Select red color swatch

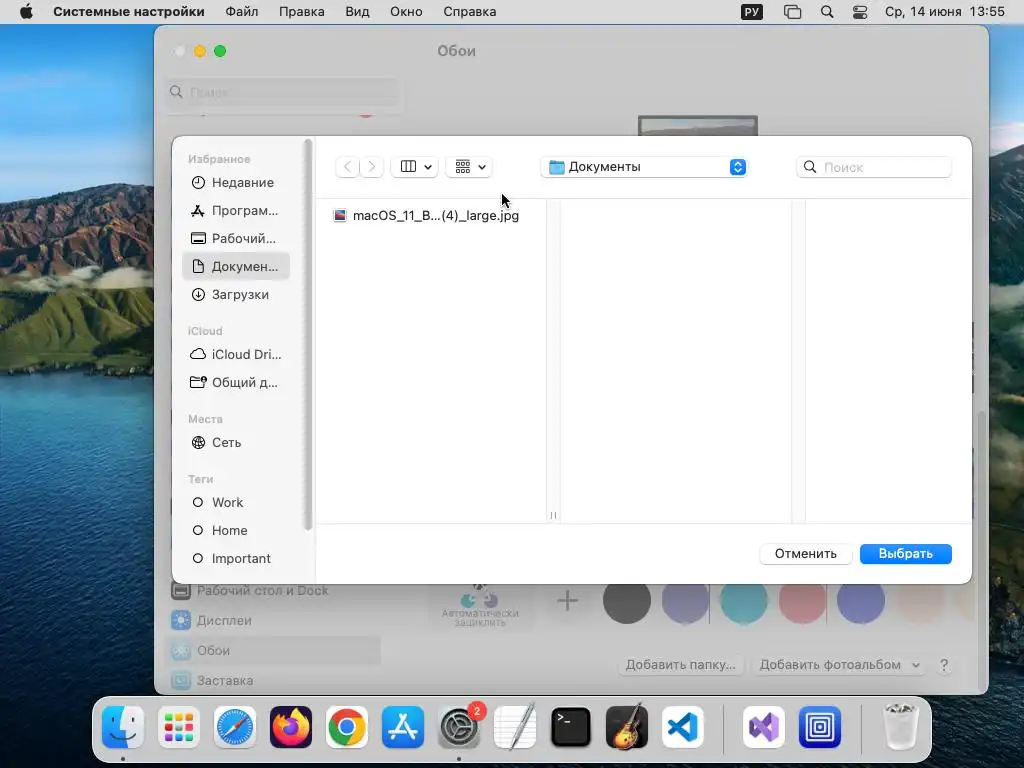[x=802, y=601]
